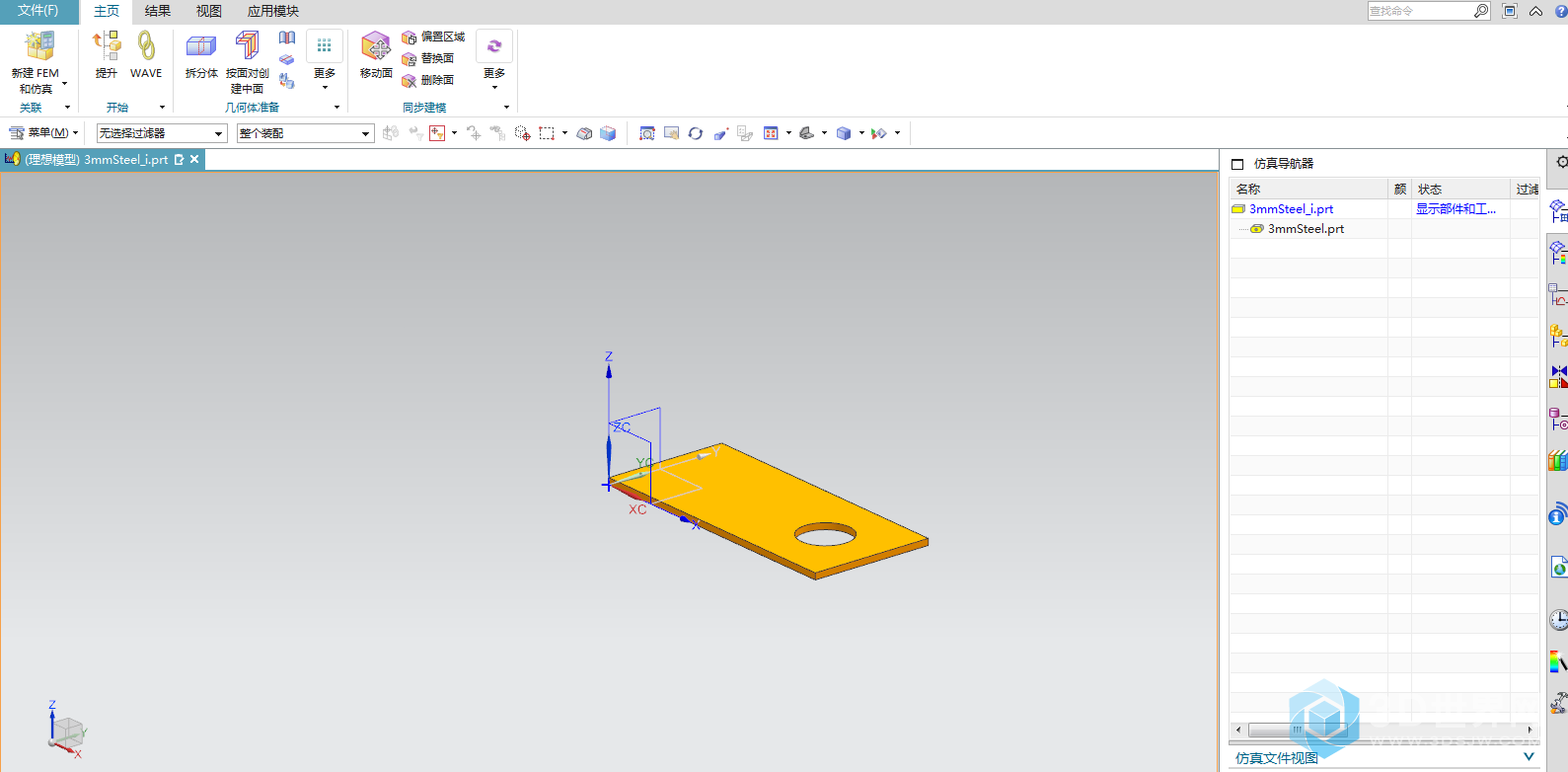Click the status link 显示部件和工...
The height and width of the screenshot is (772, 1568).
pyautogui.click(x=1456, y=209)
